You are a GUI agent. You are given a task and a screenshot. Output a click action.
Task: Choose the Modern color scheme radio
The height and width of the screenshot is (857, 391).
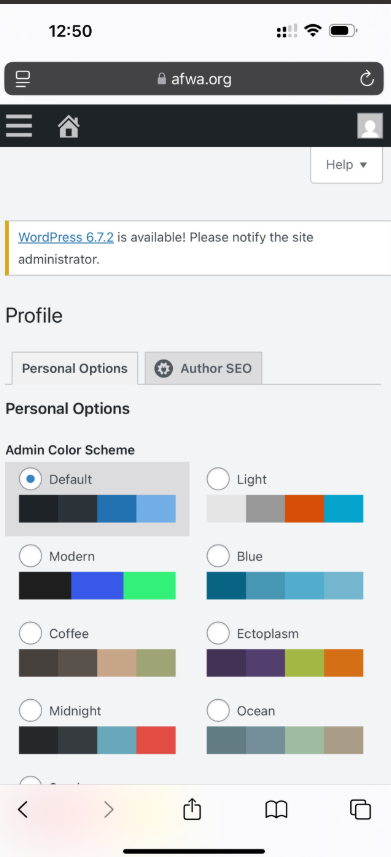(x=30, y=556)
